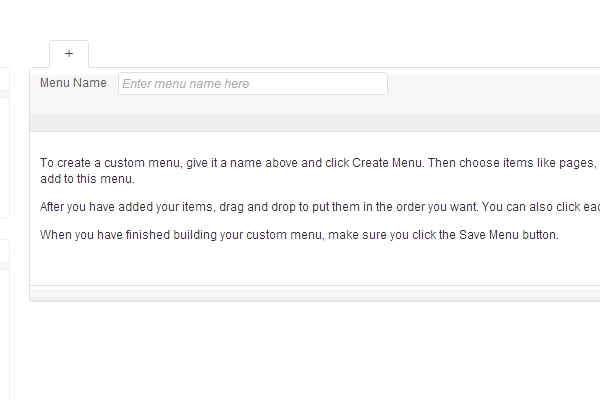Click the gray footer bar beneath the instructions
The image size is (600, 400).
(x=300, y=293)
